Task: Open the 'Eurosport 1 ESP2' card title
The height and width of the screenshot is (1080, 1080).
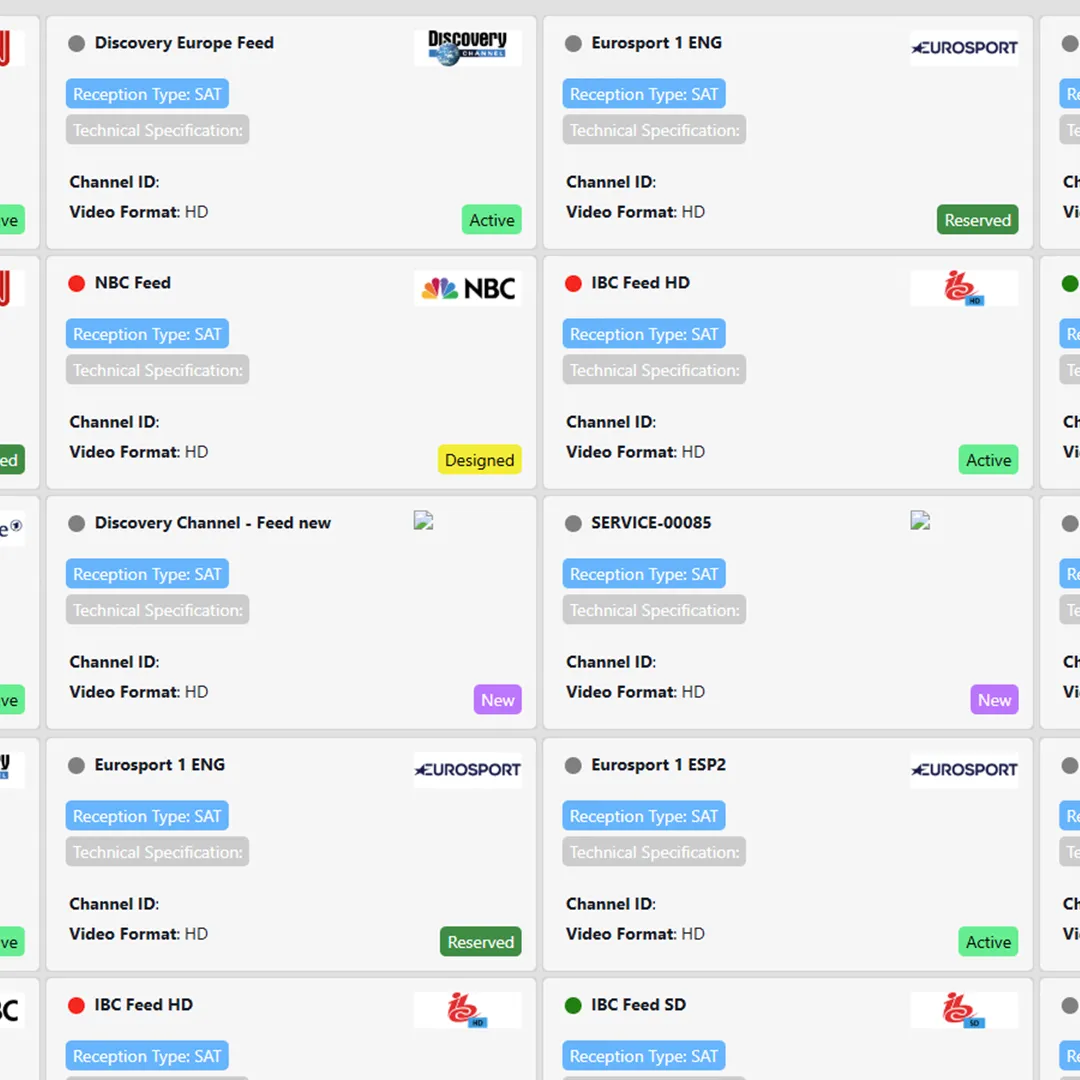Action: [x=658, y=765]
